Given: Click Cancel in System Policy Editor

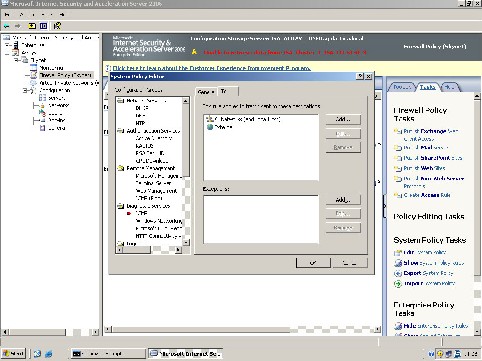Looking at the screenshot, I should click(350, 263).
